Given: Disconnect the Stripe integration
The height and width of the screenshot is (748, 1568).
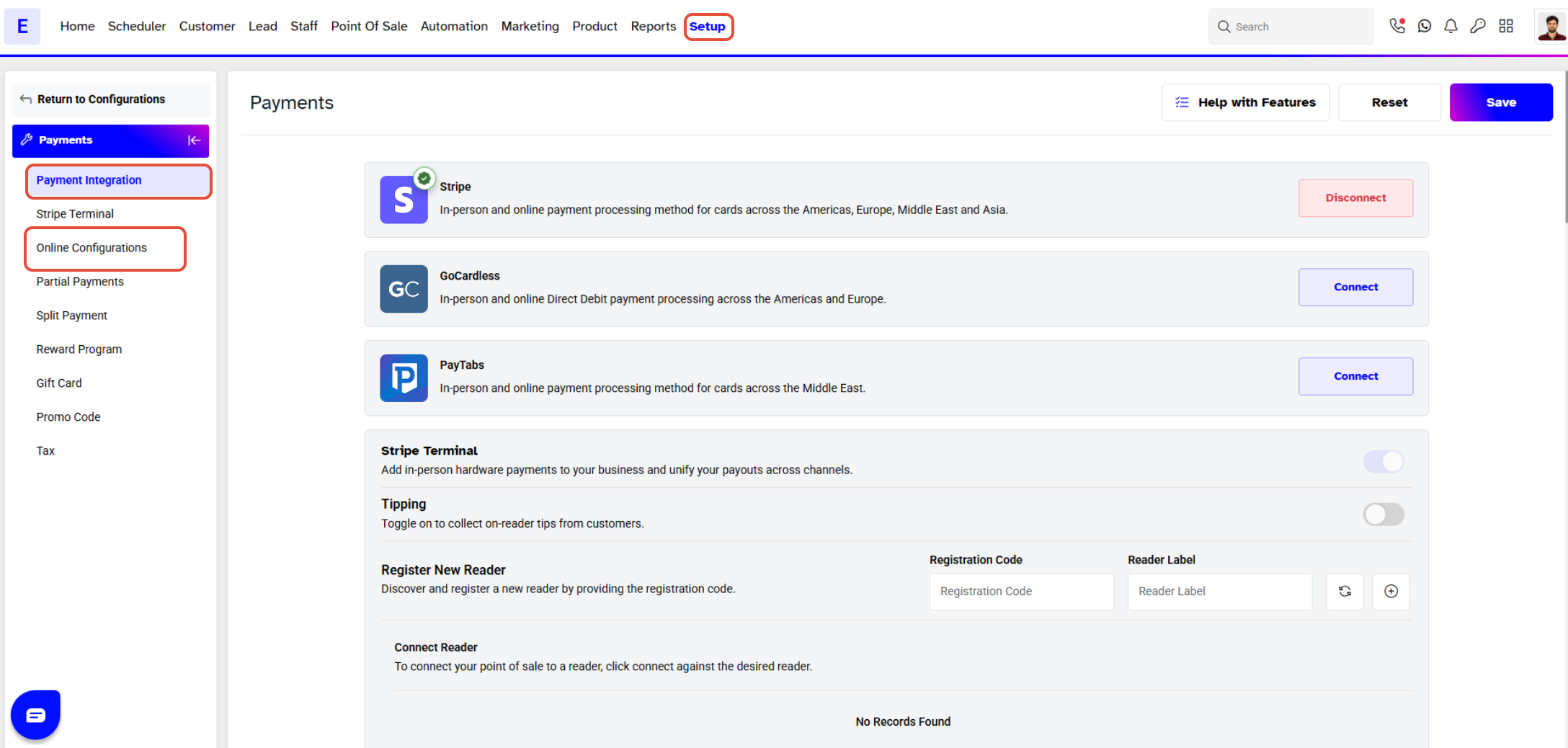Looking at the screenshot, I should 1355,198.
